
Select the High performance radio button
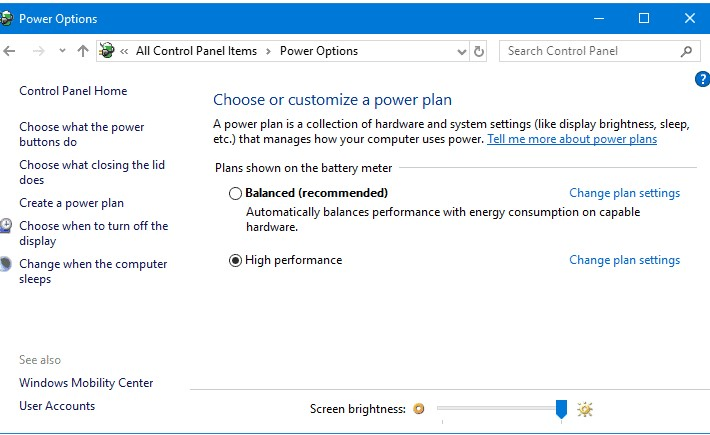pos(235,260)
